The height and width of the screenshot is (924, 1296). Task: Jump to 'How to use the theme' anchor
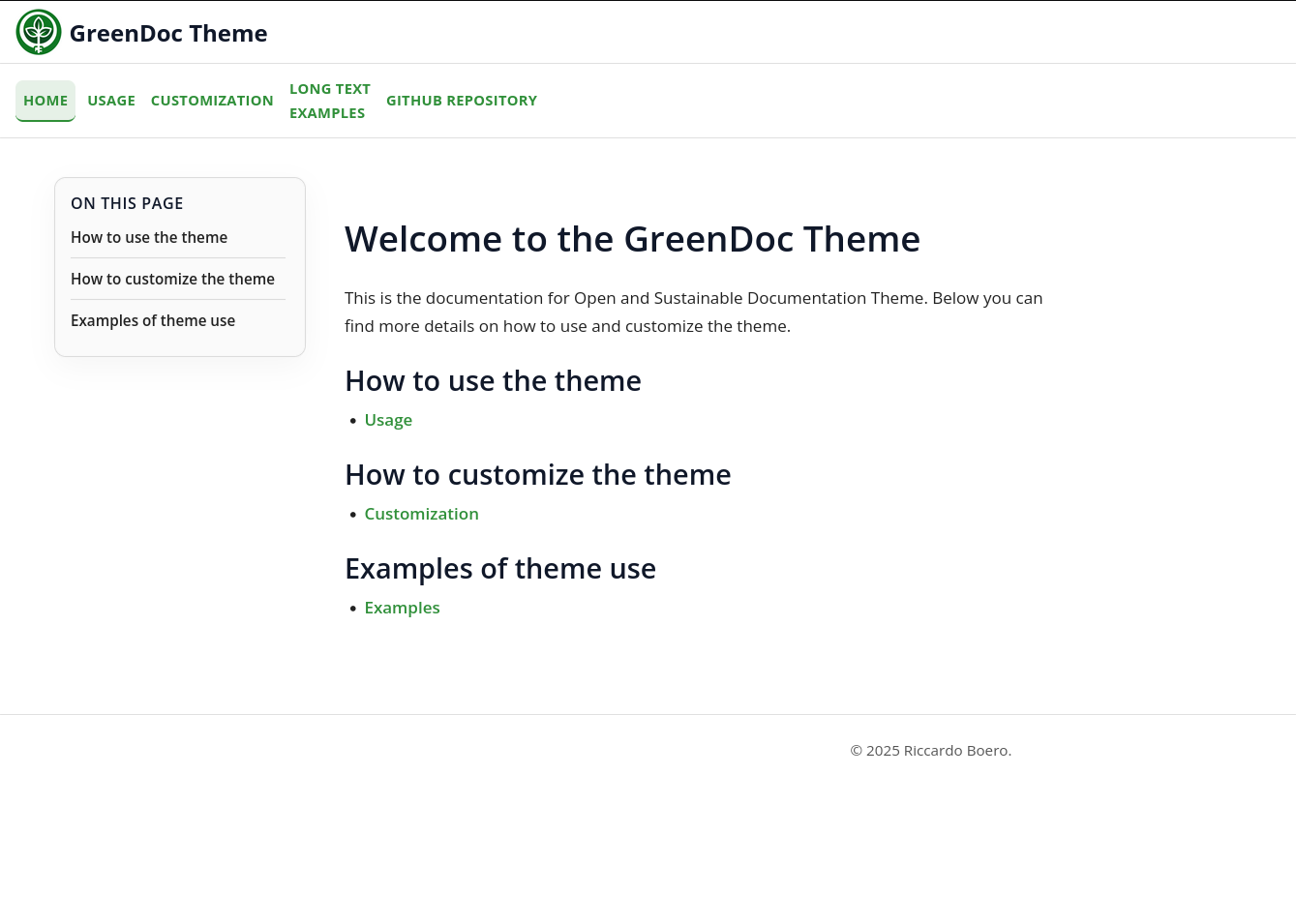click(x=149, y=237)
